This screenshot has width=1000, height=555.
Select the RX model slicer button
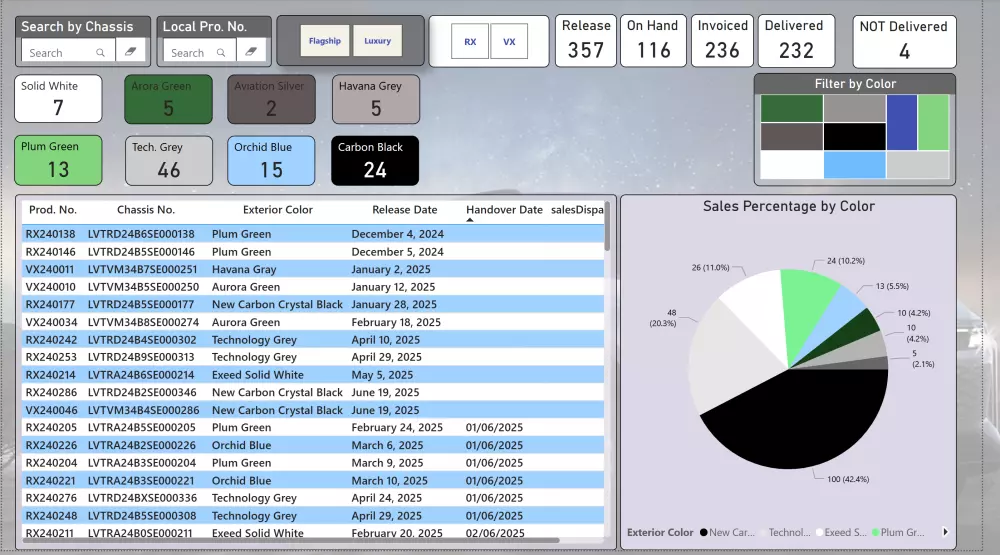(470, 41)
